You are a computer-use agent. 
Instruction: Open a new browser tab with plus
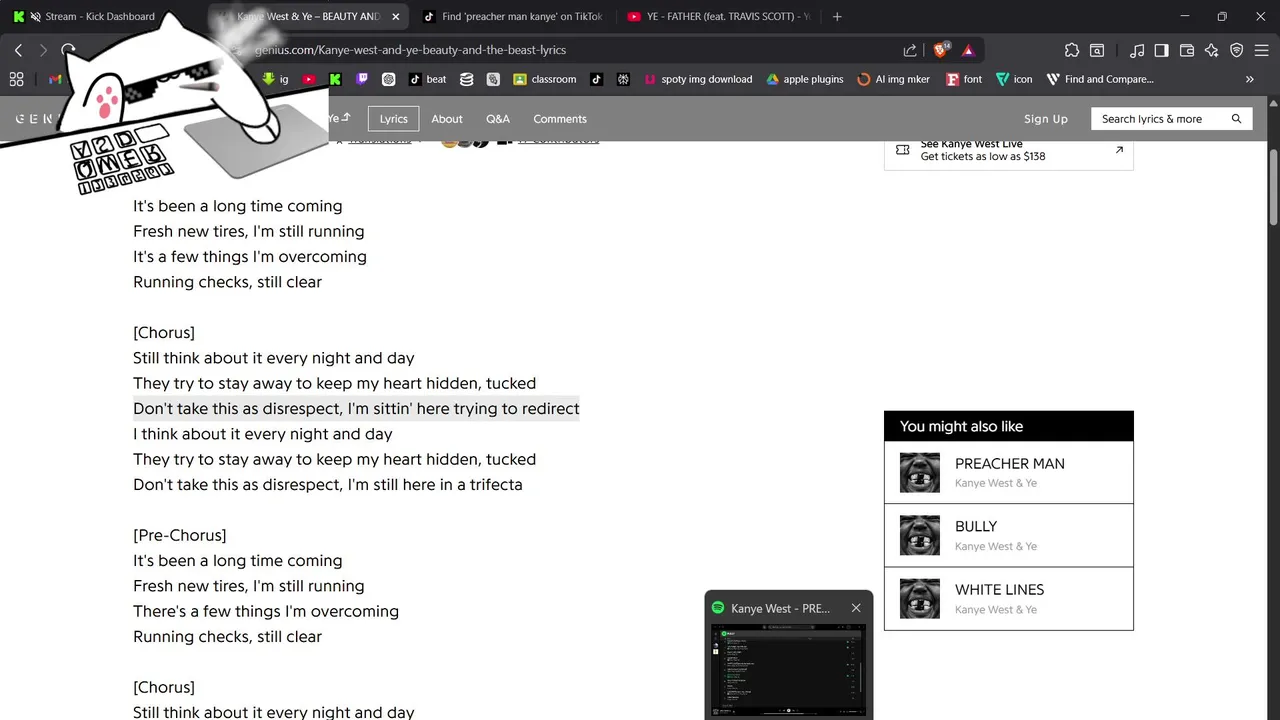point(837,16)
